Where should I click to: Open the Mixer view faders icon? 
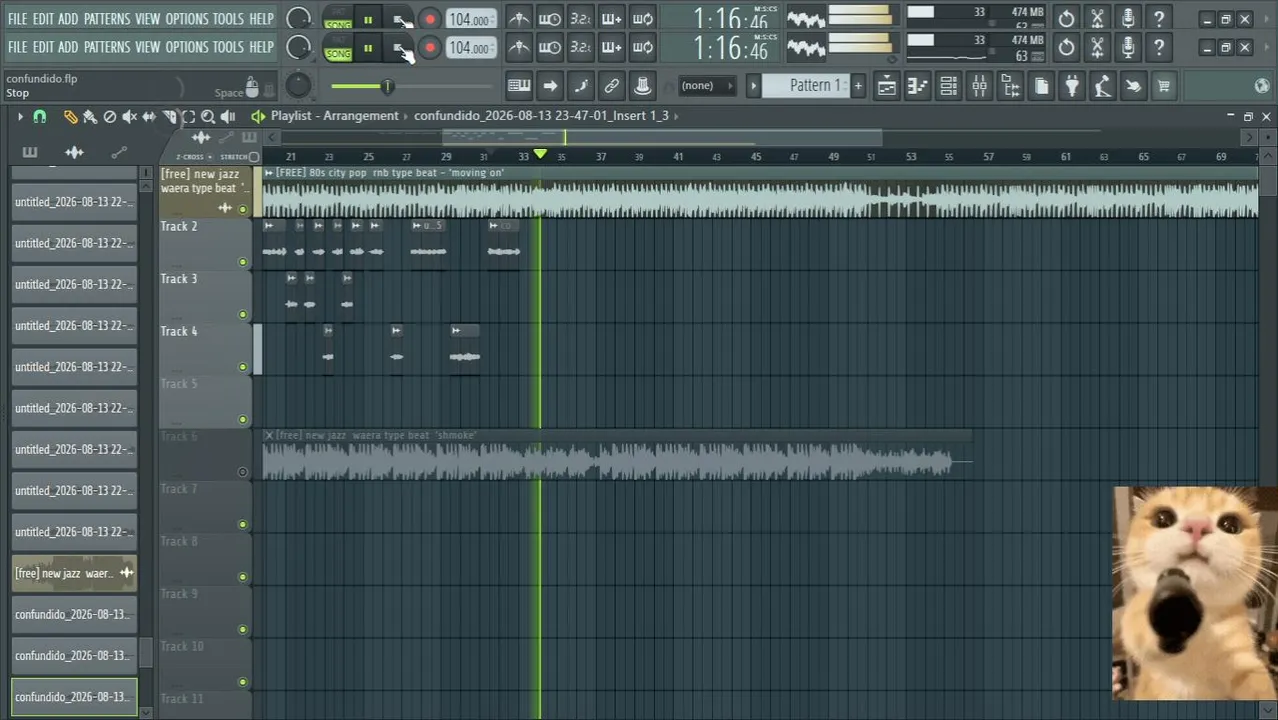point(979,86)
